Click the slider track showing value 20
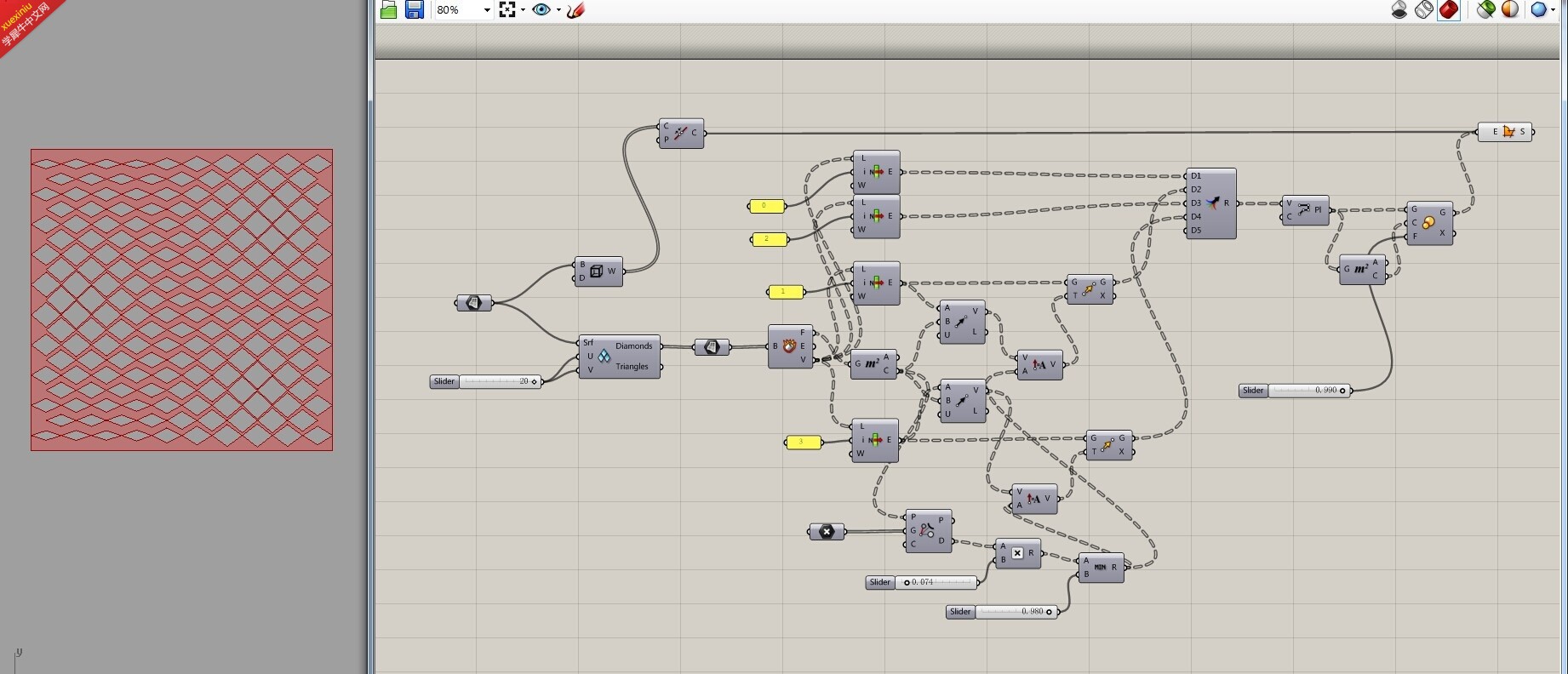 click(500, 382)
